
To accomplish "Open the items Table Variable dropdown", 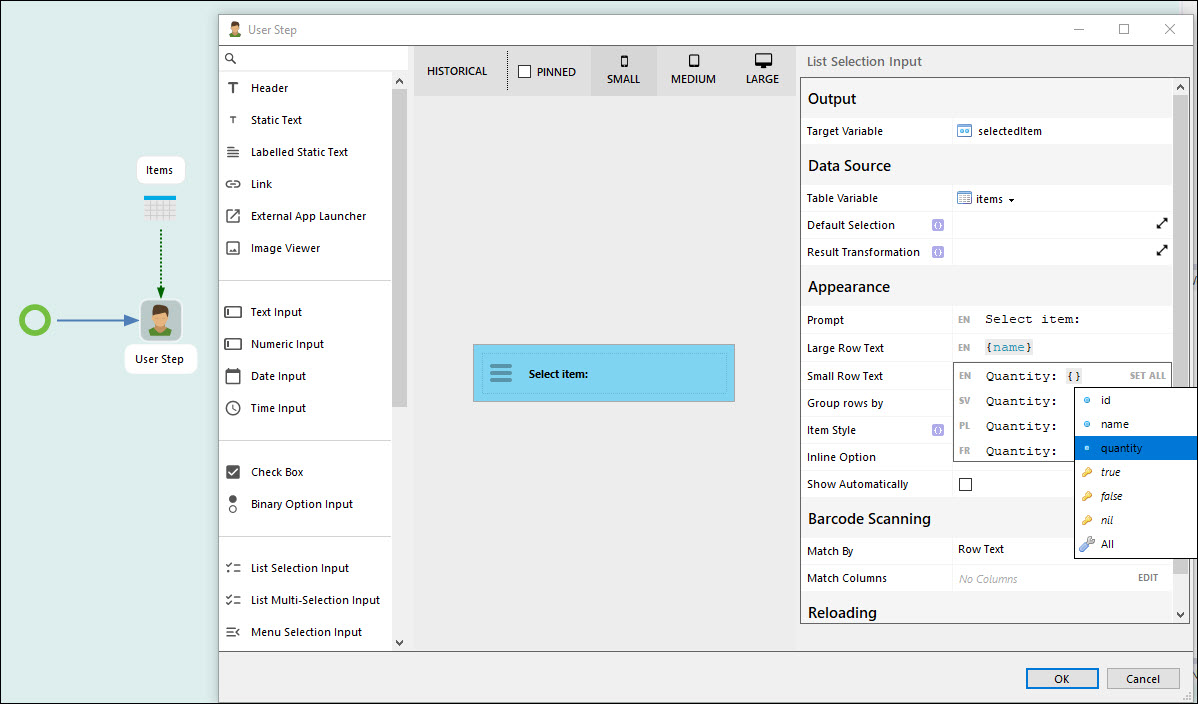I will 986,199.
